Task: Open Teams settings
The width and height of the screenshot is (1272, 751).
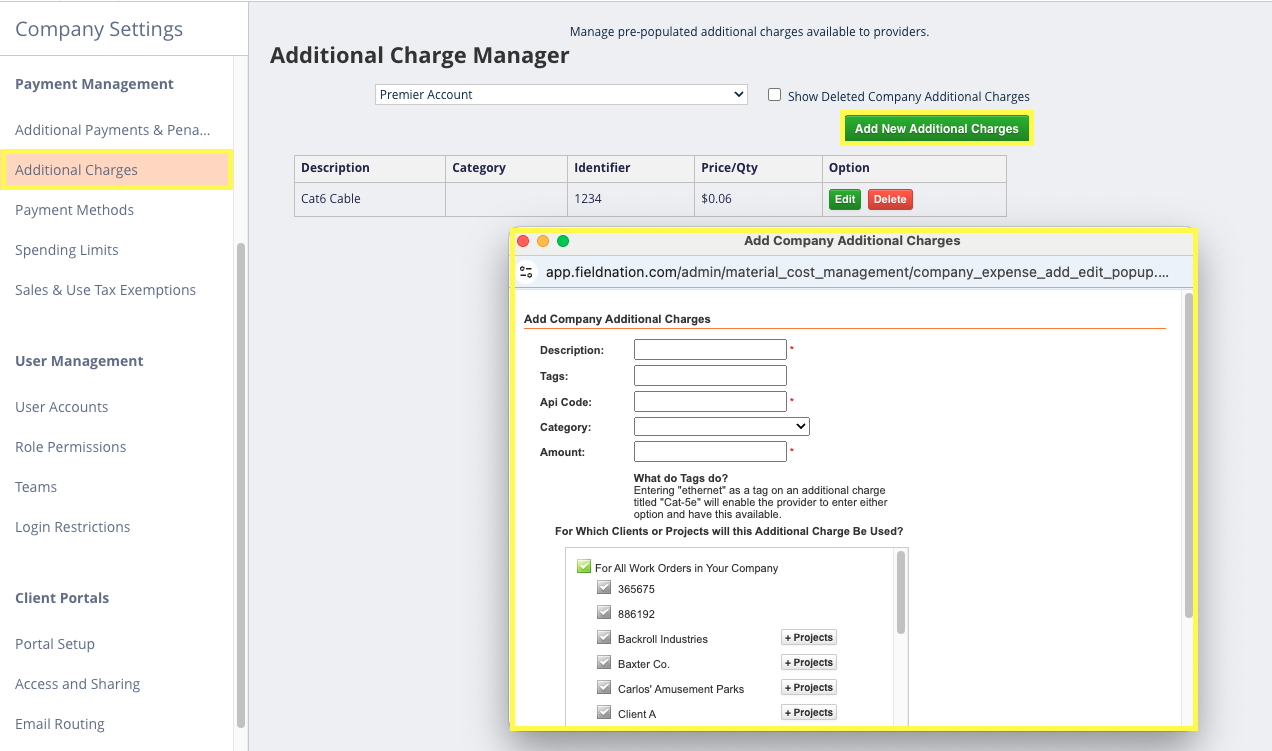Action: tap(36, 487)
